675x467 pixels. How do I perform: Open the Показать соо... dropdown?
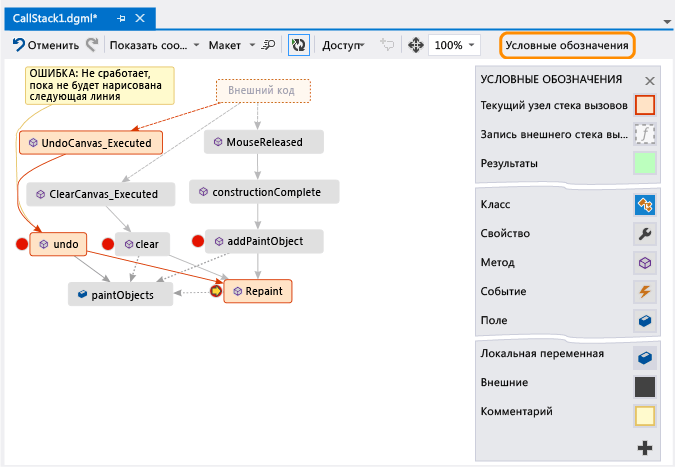click(154, 45)
